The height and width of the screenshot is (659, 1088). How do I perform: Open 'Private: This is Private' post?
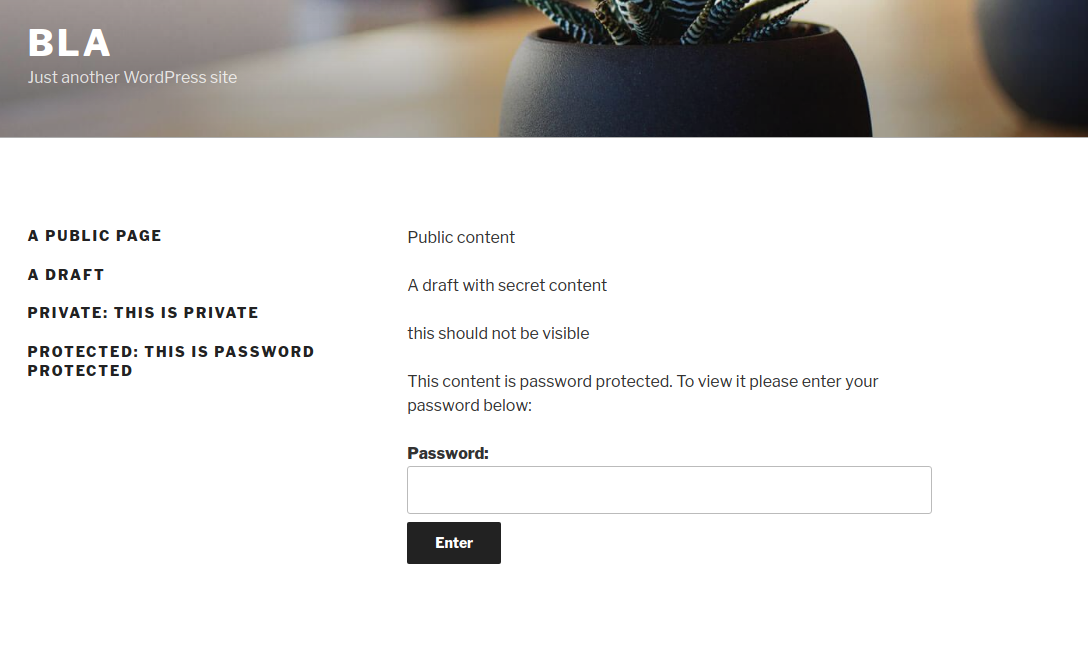point(143,313)
